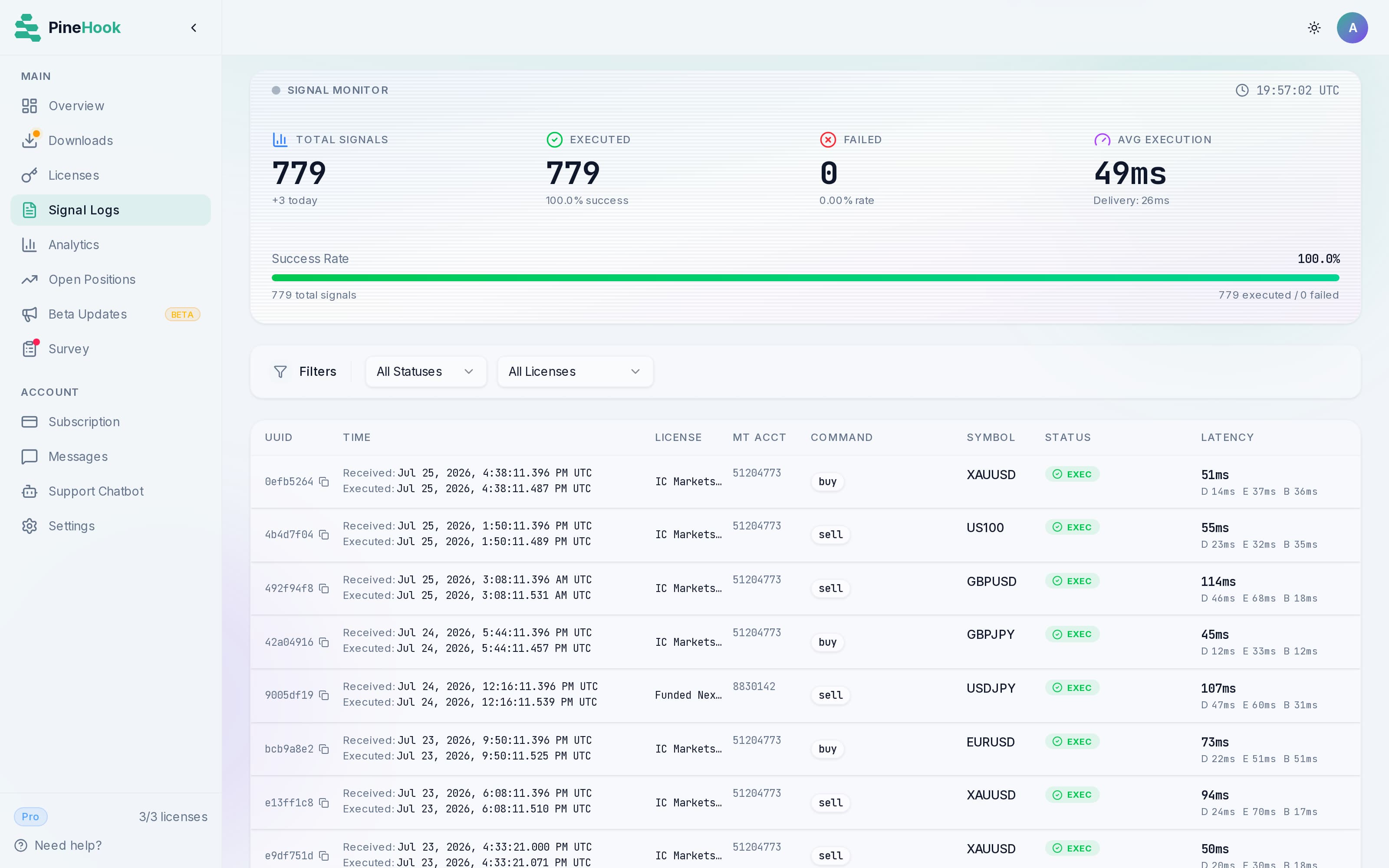1389x868 pixels.
Task: Open the All Statuses dropdown
Action: pyautogui.click(x=426, y=372)
